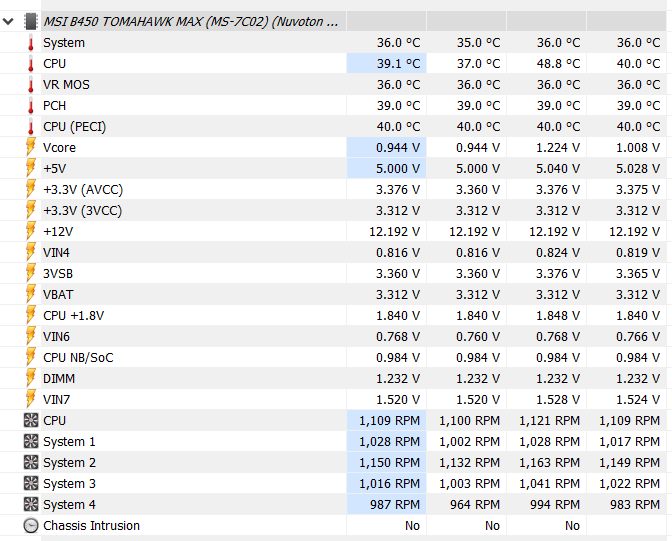Click the lightning bolt icon beside DIMM
The height and width of the screenshot is (541, 672).
pyautogui.click(x=31, y=378)
